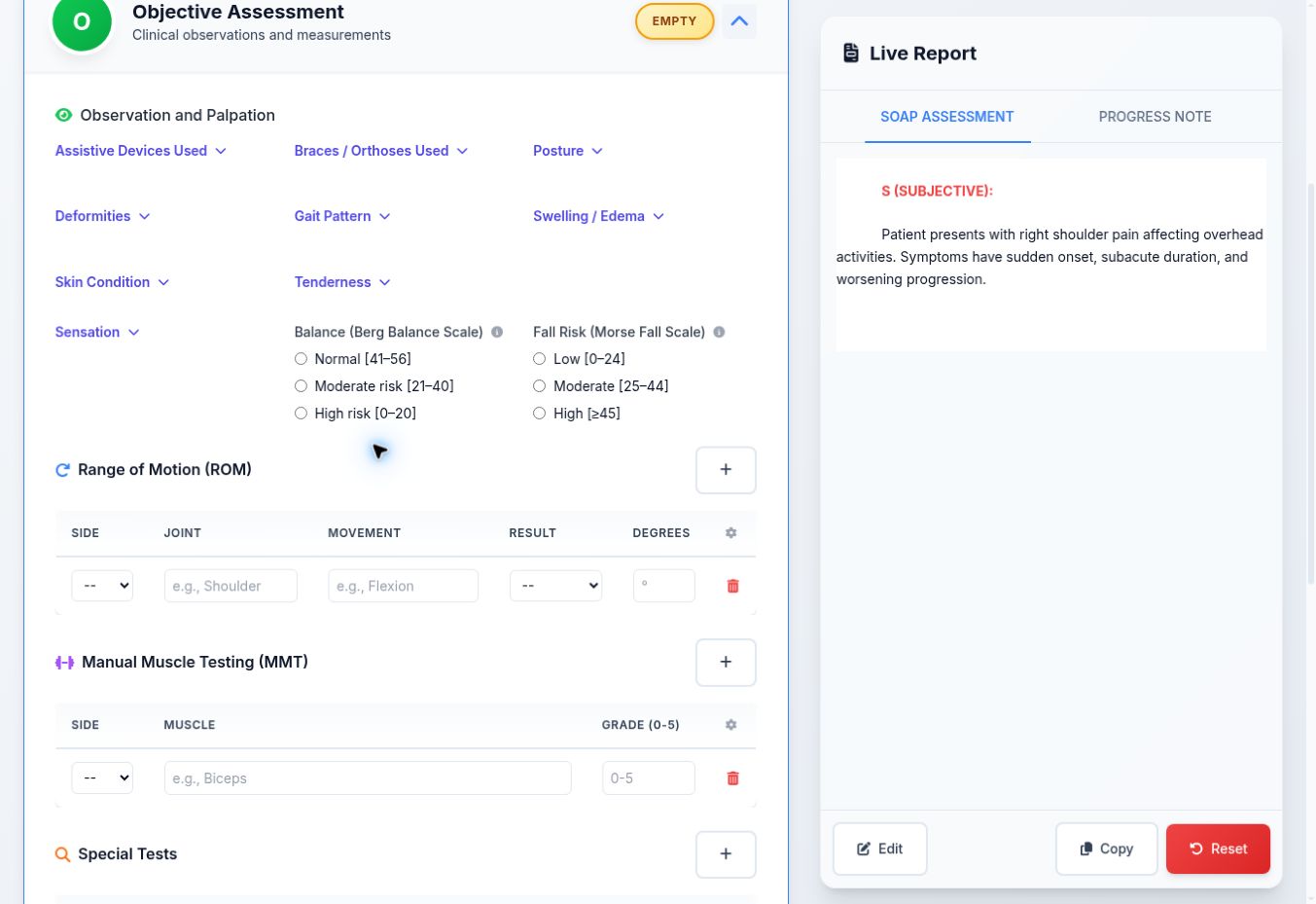Expand the Posture dropdown
The image size is (1316, 904).
[568, 151]
